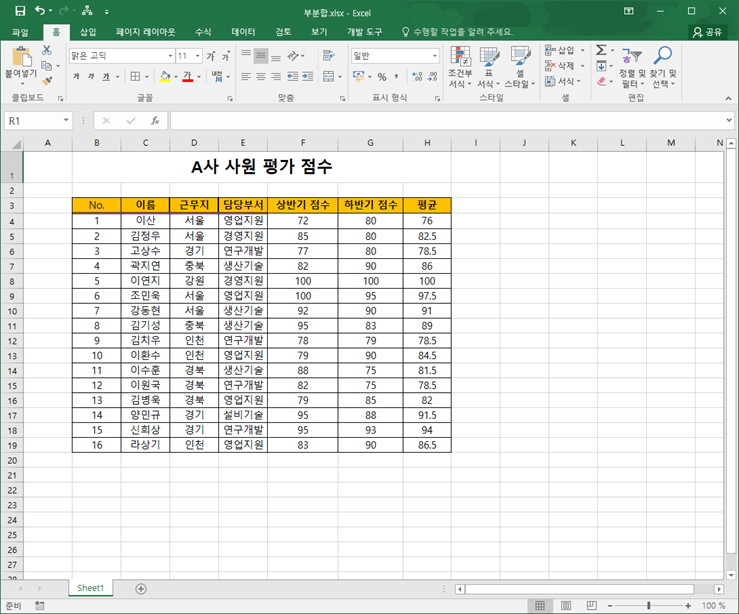Click the Cut scissors icon
This screenshot has width=739, height=614.
47,50
